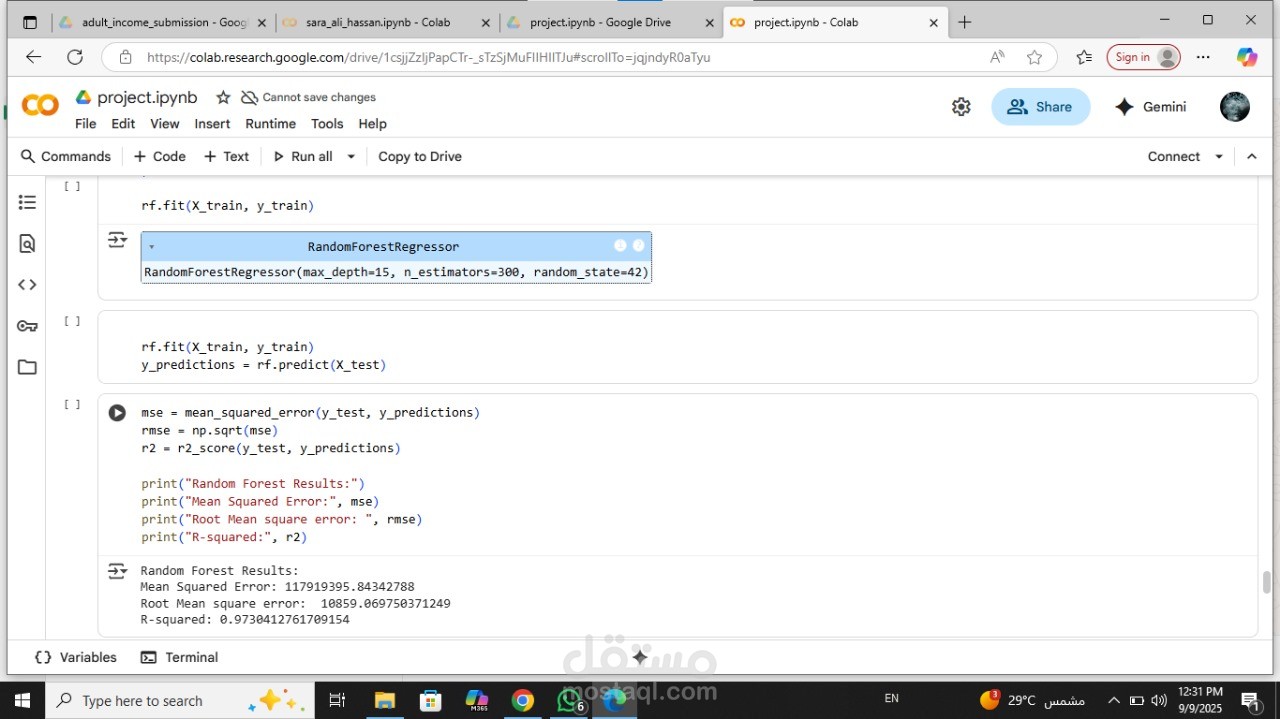Open the Table of contents sidebar icon

click(x=27, y=202)
